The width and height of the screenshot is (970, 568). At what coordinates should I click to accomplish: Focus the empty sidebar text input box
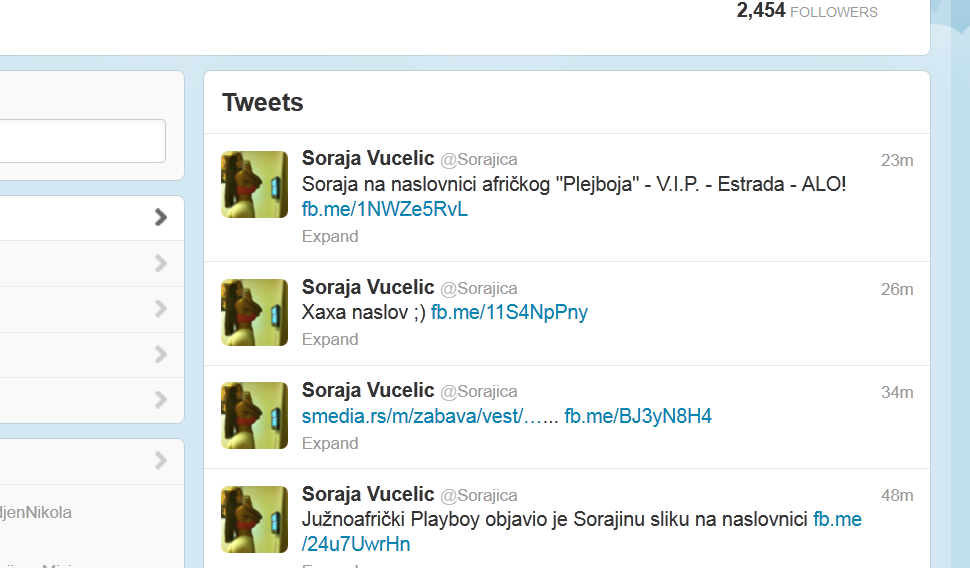click(x=82, y=141)
